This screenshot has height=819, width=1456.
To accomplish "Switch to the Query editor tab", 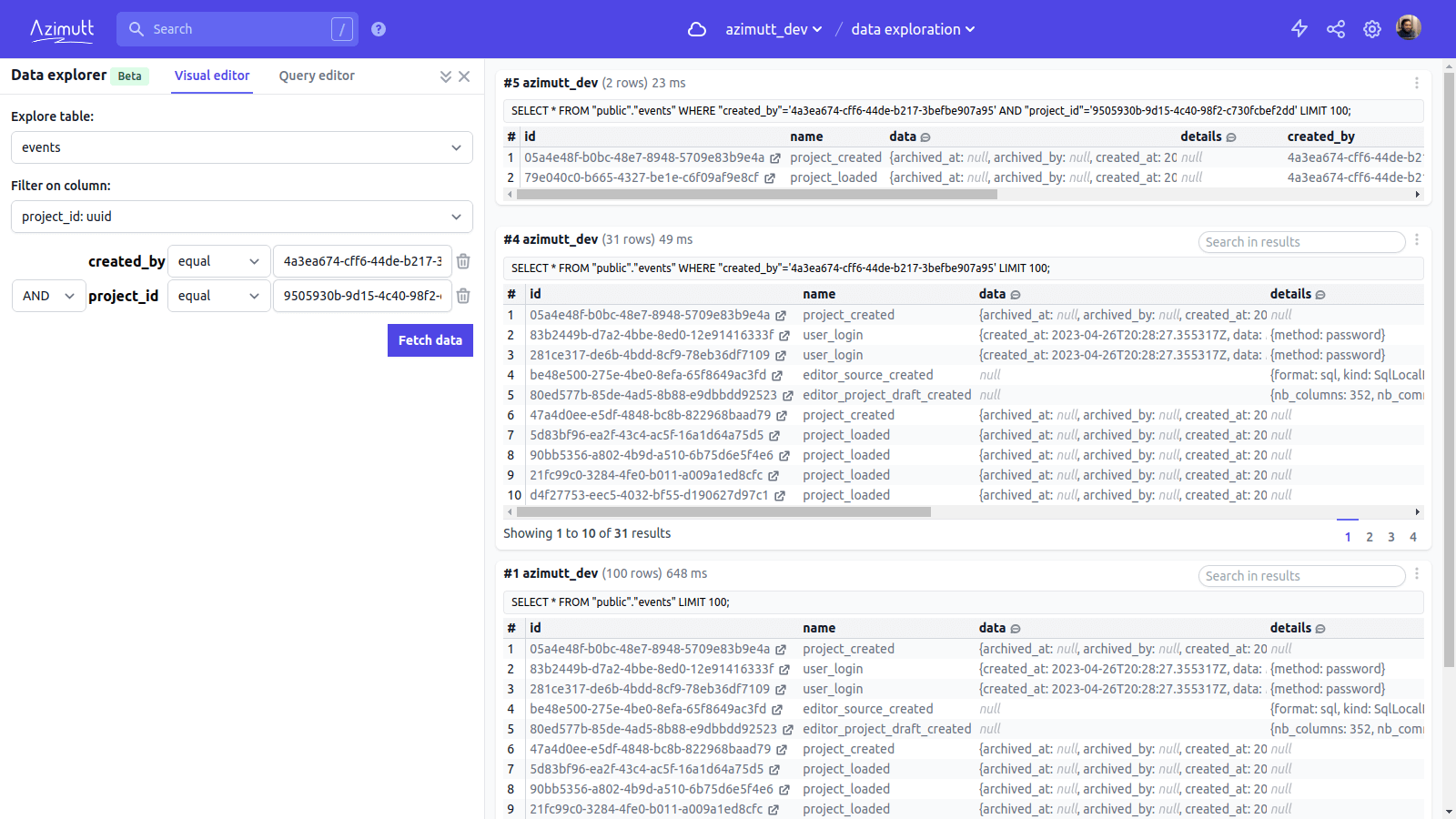I will pos(316,76).
